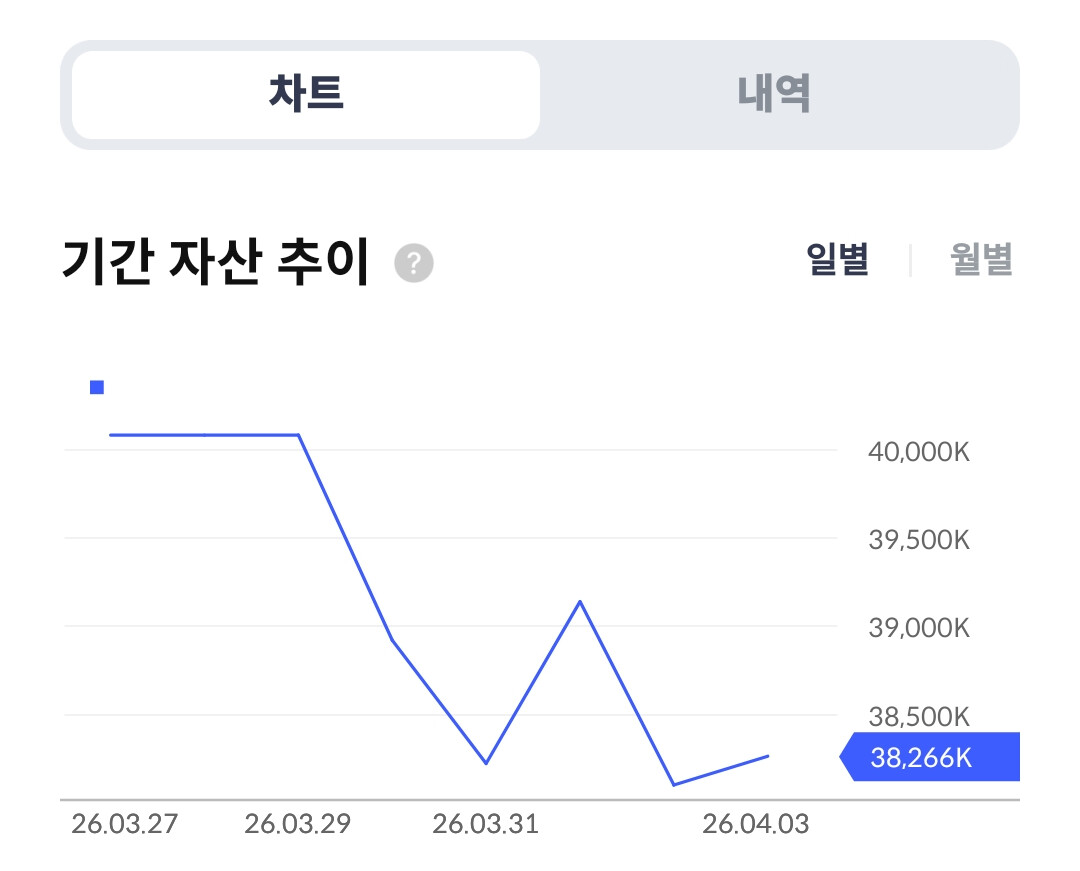Screen dimensions: 1080x871
Task: Click the chart line's final endpoint
Action: coord(768,756)
